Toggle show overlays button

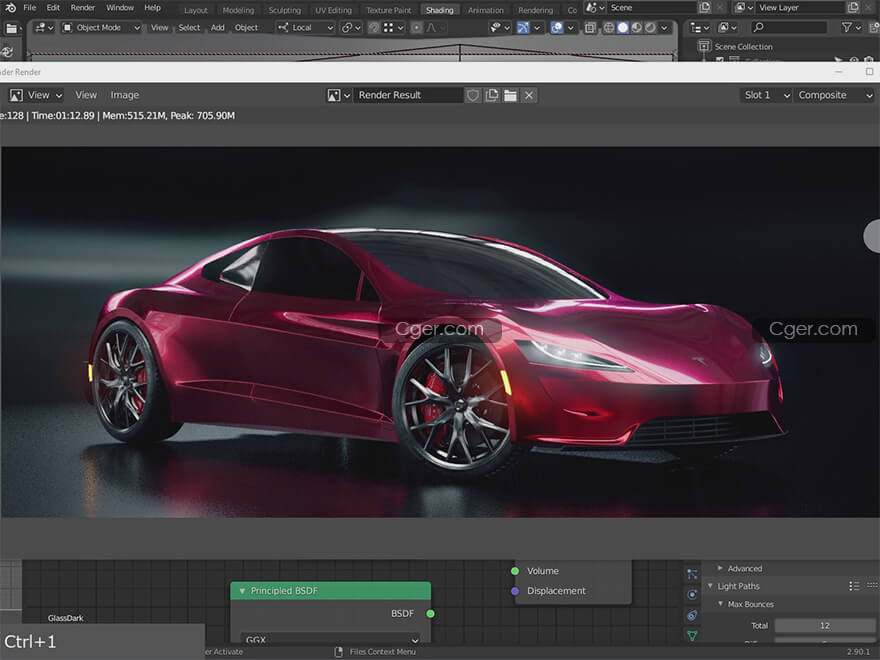click(557, 28)
